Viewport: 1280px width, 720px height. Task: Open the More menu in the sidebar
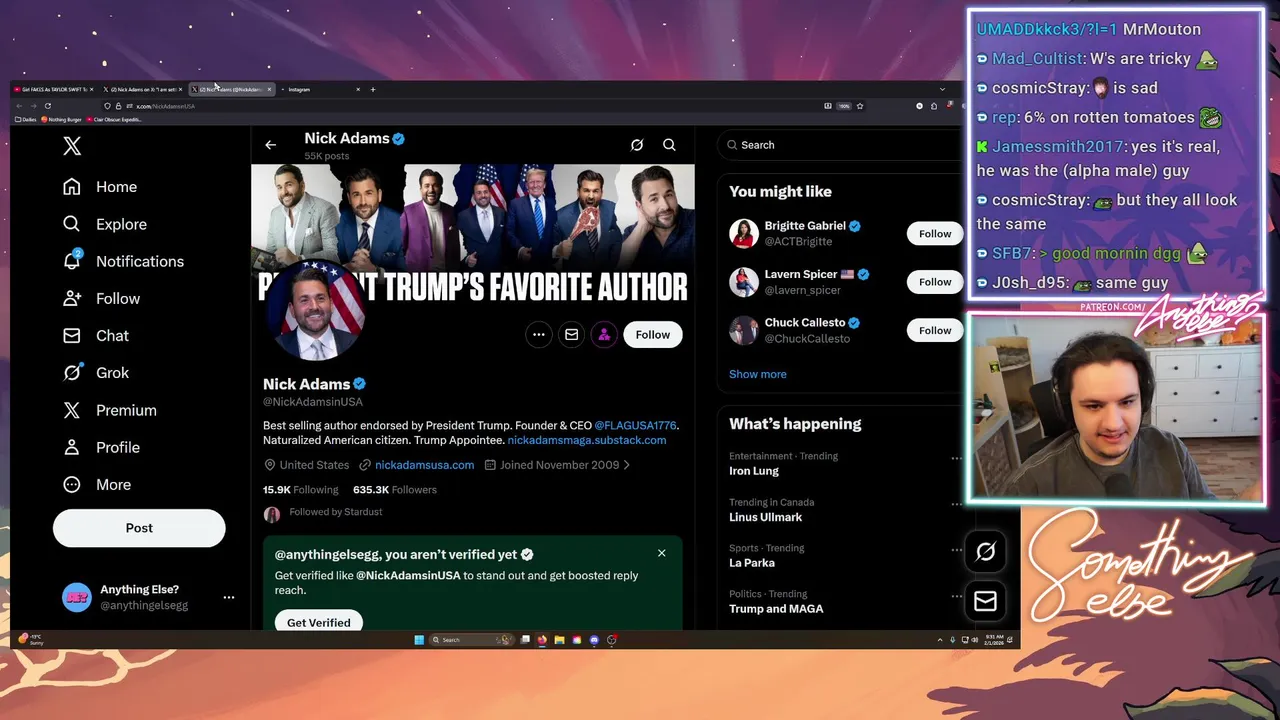(97, 484)
